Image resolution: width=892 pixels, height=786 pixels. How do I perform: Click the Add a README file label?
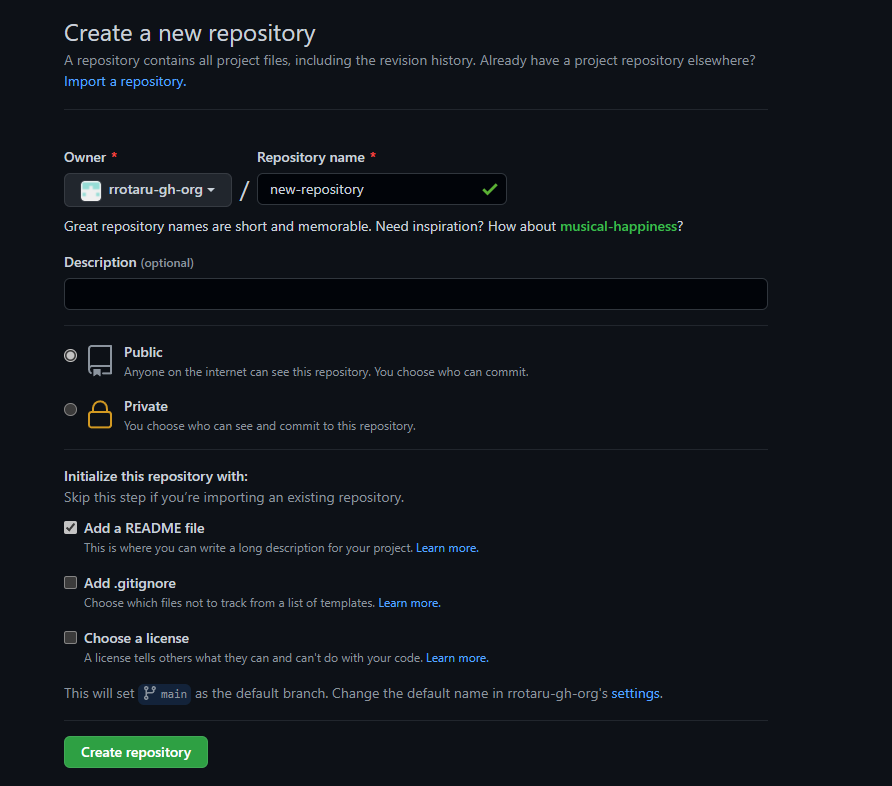[144, 528]
